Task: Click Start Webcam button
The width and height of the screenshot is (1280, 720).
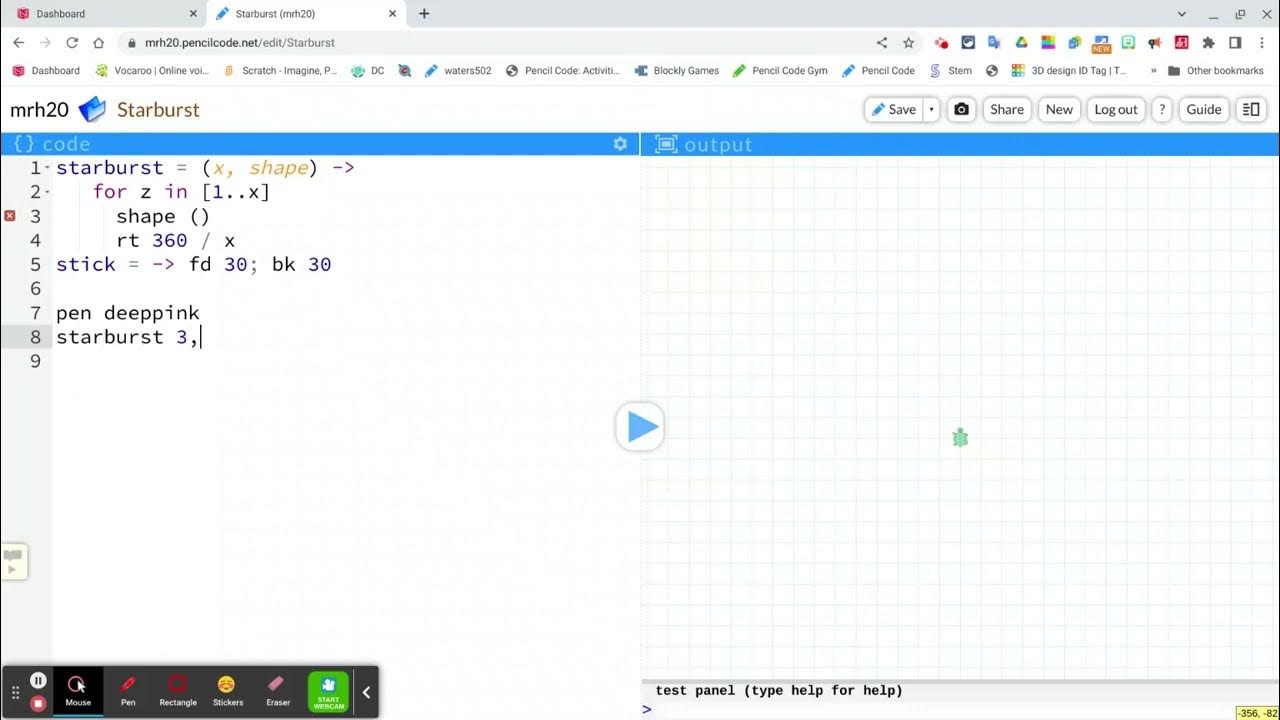Action: click(x=328, y=691)
